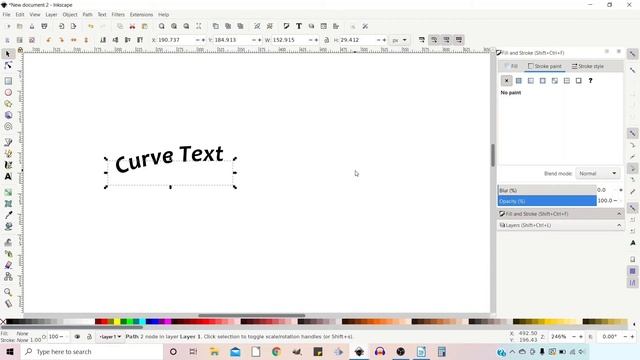Open Chrome from taskbar
This screenshot has width=640, height=360.
pos(276,351)
